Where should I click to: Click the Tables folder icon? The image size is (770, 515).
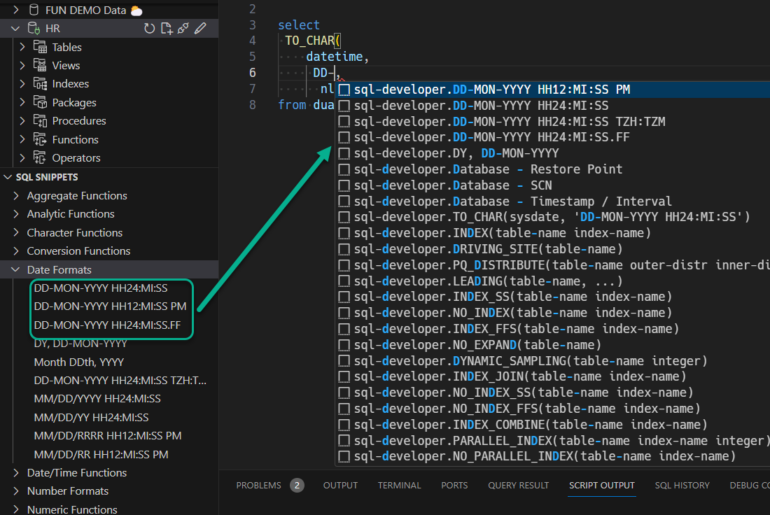coord(40,47)
